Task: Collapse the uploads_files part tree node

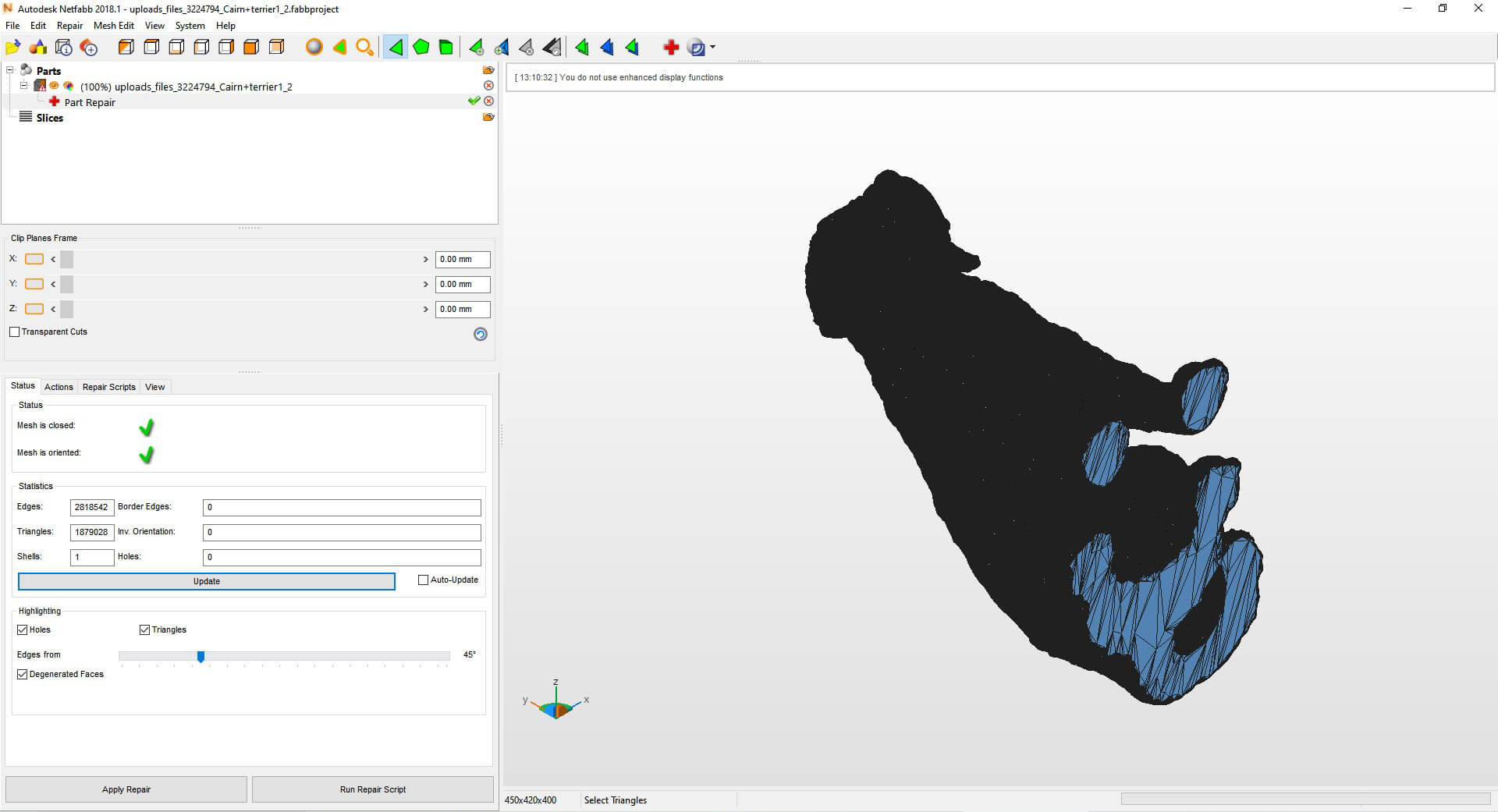Action: (x=23, y=86)
